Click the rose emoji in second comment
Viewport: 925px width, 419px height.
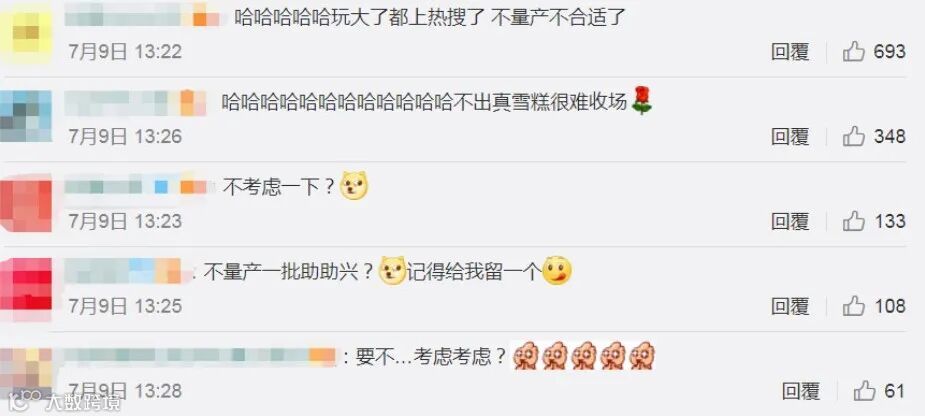tap(641, 100)
